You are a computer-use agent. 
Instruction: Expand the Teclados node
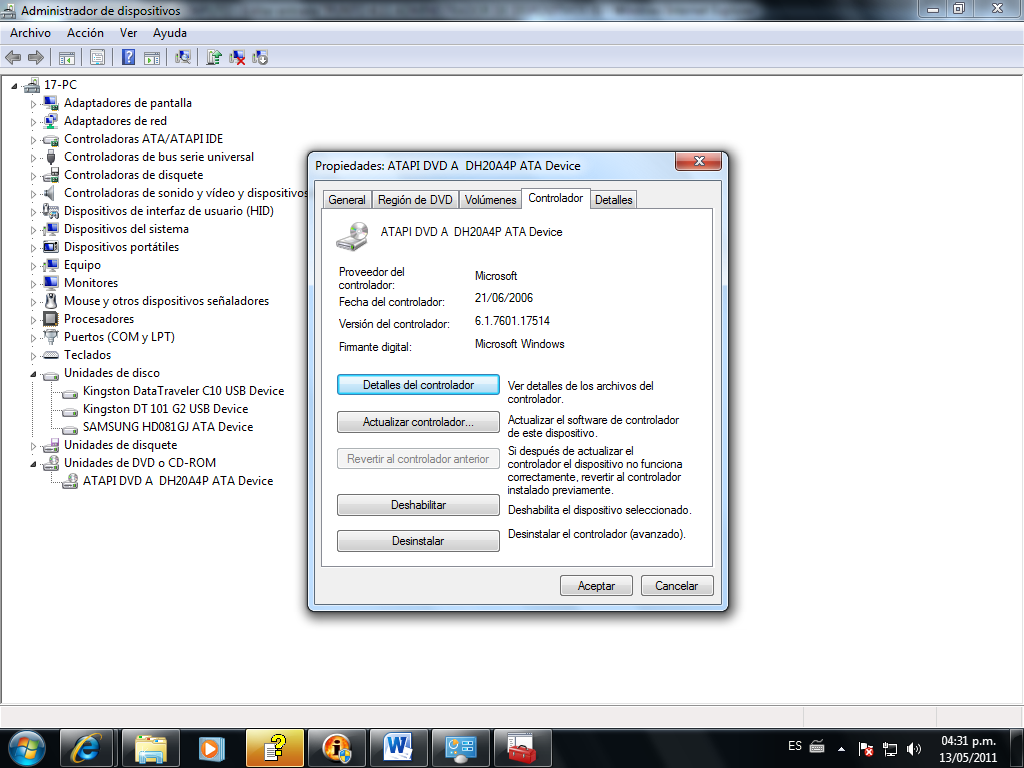pyautogui.click(x=33, y=356)
